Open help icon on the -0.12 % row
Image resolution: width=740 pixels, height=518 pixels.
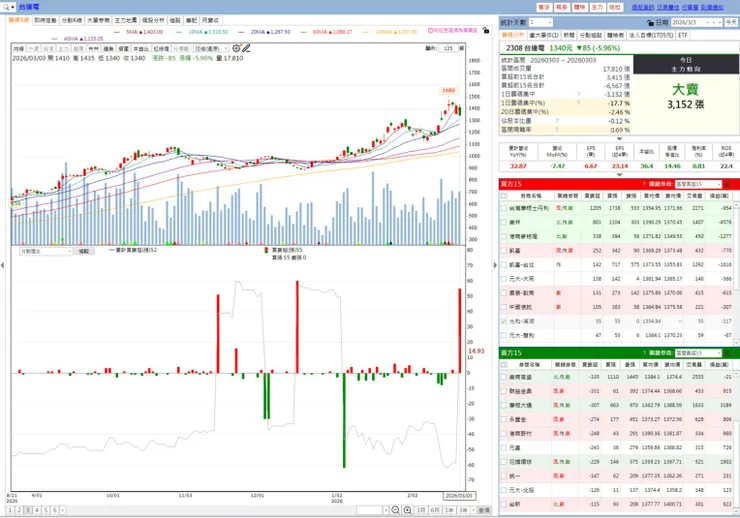click(x=557, y=121)
